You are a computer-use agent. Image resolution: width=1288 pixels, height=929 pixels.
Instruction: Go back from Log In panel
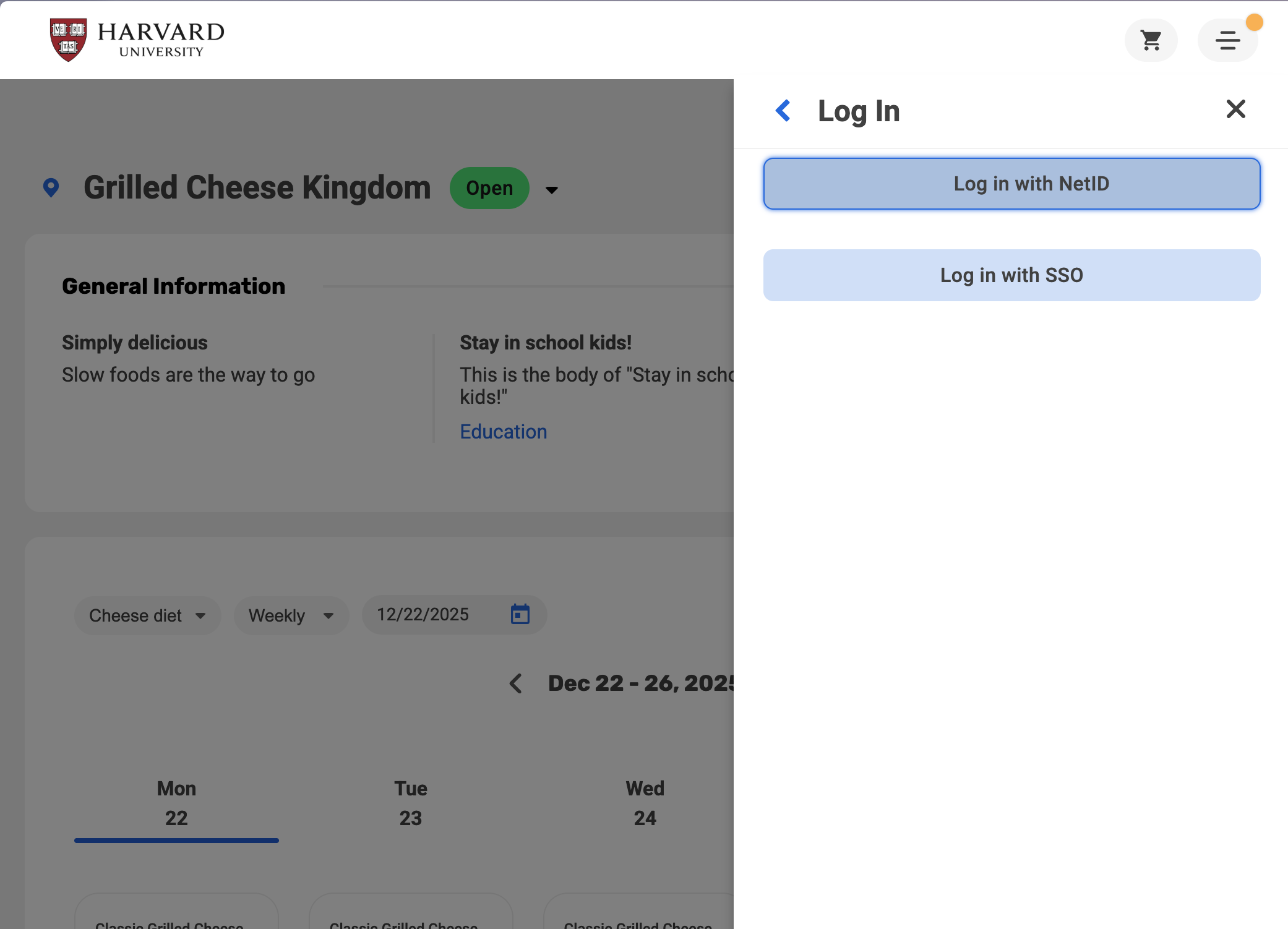tap(783, 111)
